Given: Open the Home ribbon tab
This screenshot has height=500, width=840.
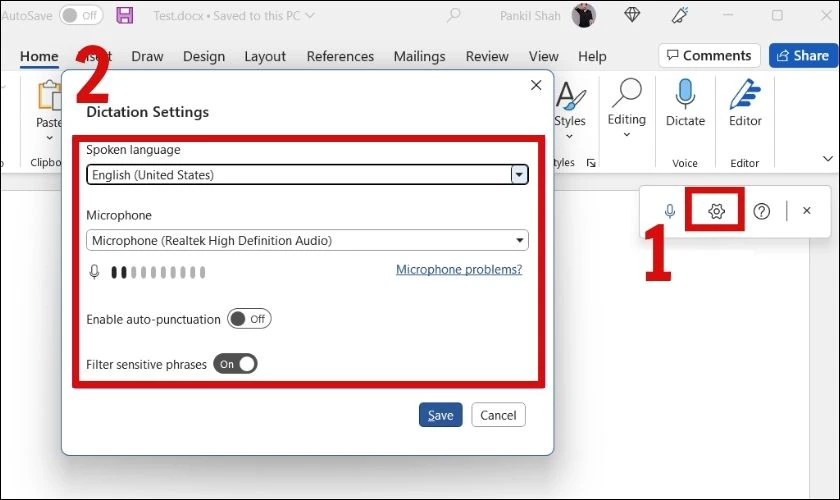Looking at the screenshot, I should 39,56.
